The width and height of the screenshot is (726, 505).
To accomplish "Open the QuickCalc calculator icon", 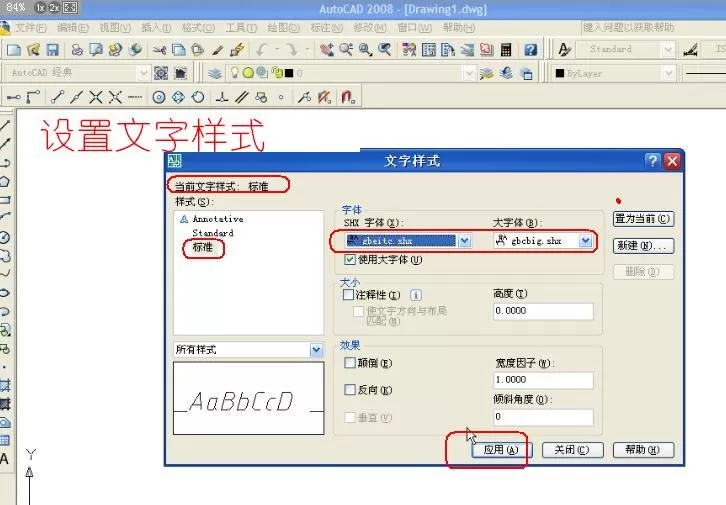I will coord(506,49).
